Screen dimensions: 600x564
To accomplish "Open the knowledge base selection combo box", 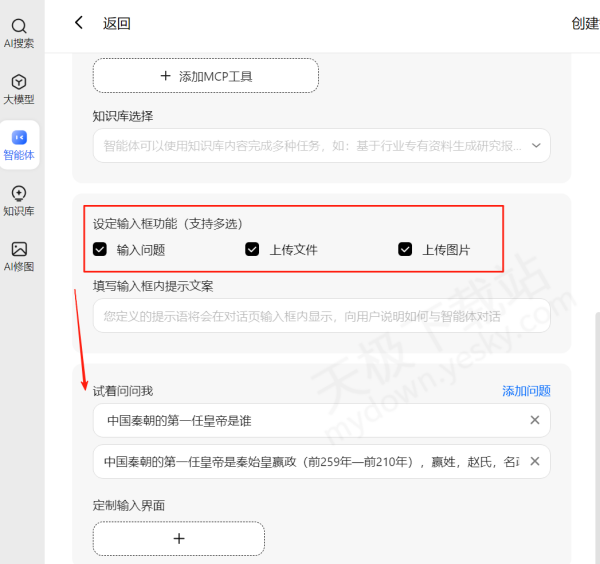I will [310, 146].
